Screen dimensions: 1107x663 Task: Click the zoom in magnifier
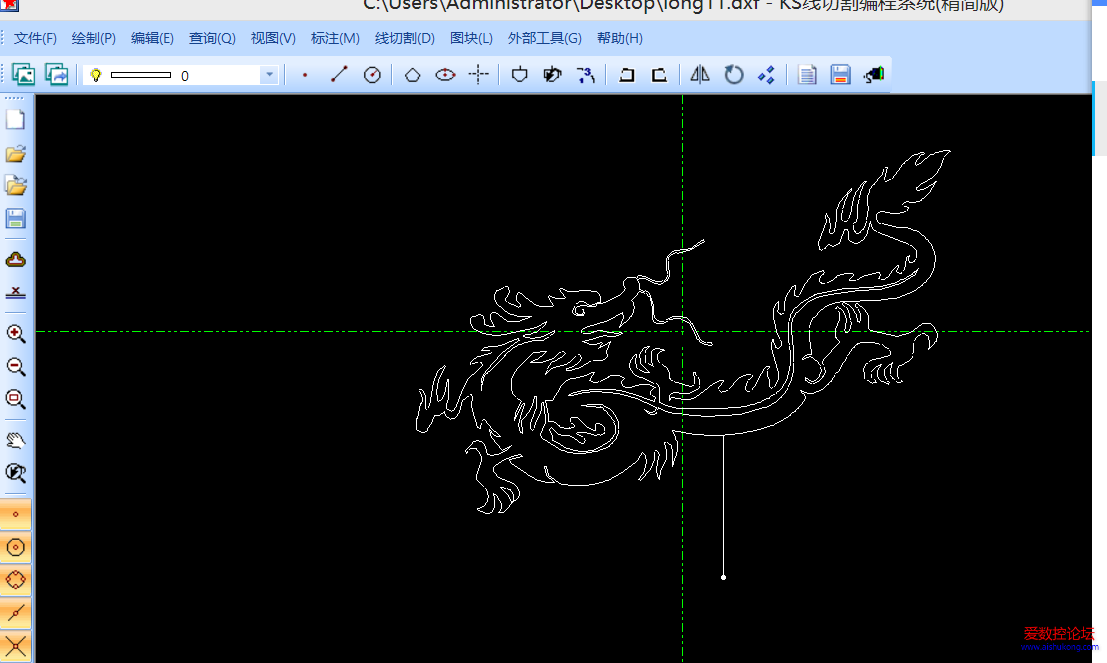[x=16, y=334]
